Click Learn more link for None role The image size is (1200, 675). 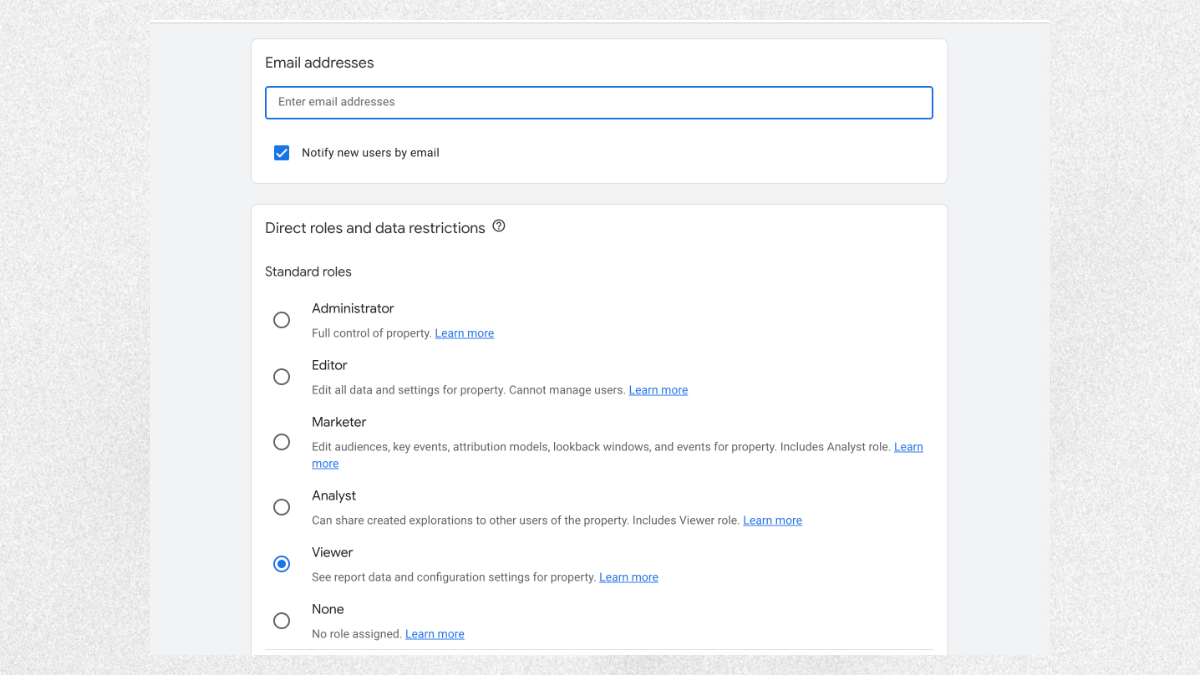(x=434, y=634)
